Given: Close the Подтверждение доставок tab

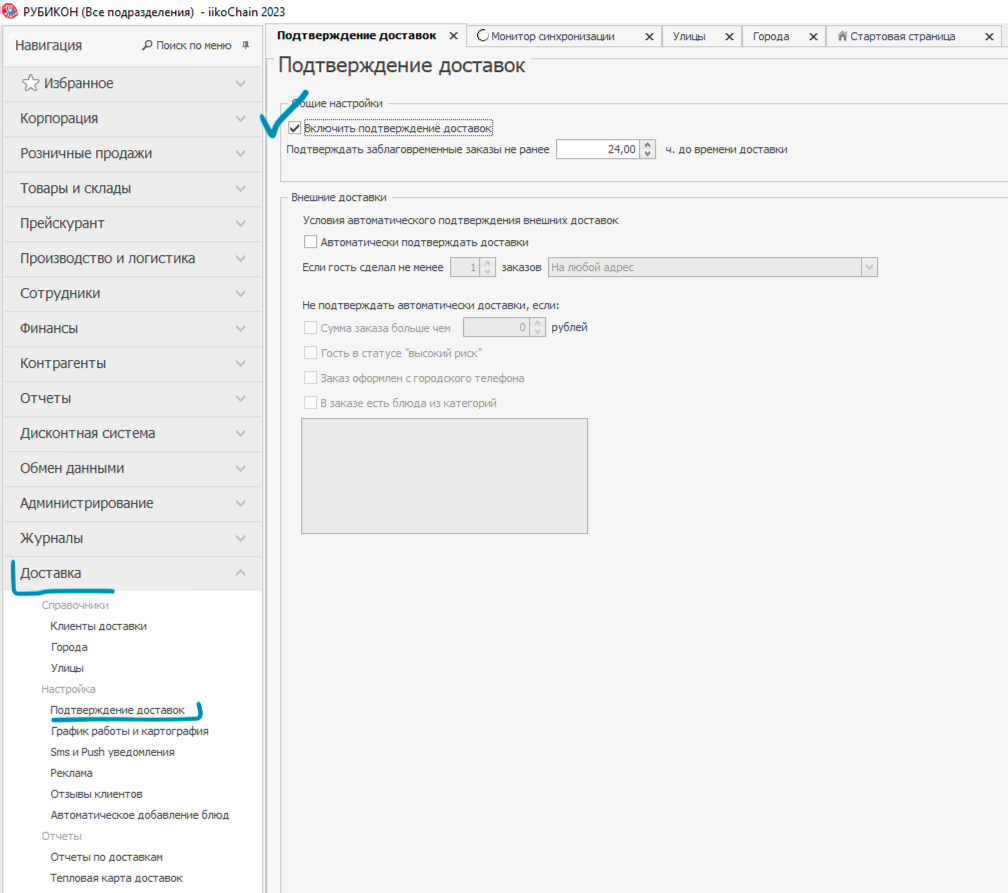Looking at the screenshot, I should (x=453, y=36).
